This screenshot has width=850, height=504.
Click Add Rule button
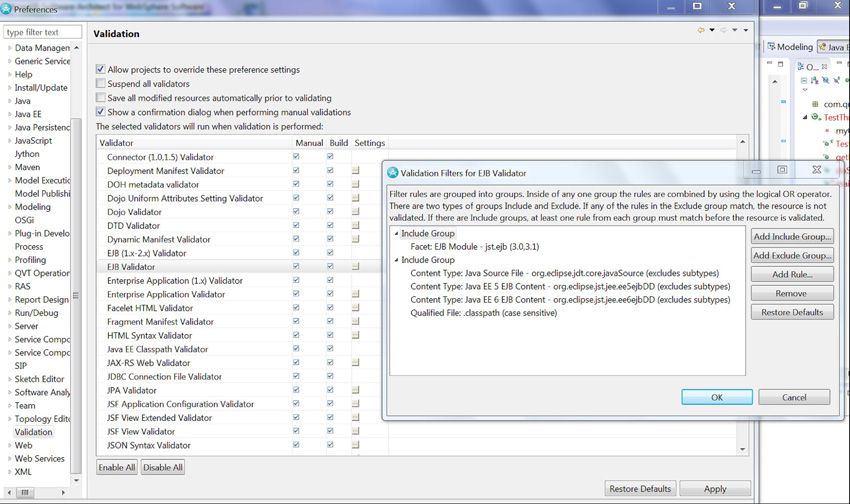click(792, 274)
